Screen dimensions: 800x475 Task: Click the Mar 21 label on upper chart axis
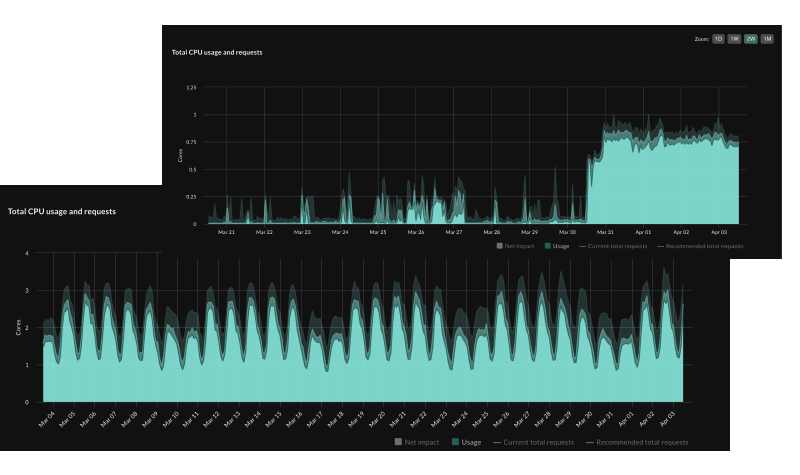click(x=226, y=232)
